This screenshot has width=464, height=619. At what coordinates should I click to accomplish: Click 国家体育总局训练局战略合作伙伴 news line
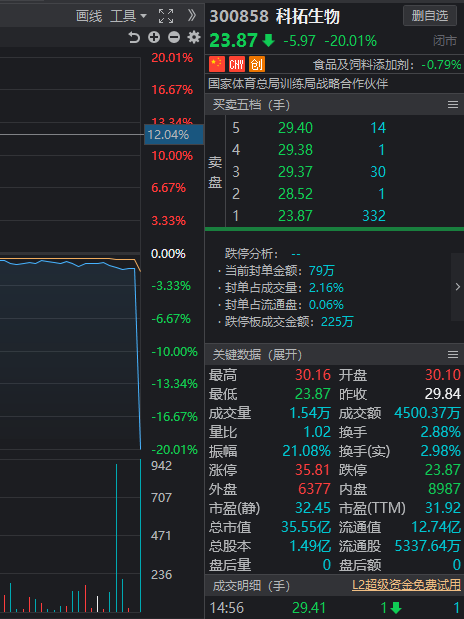coord(298,84)
